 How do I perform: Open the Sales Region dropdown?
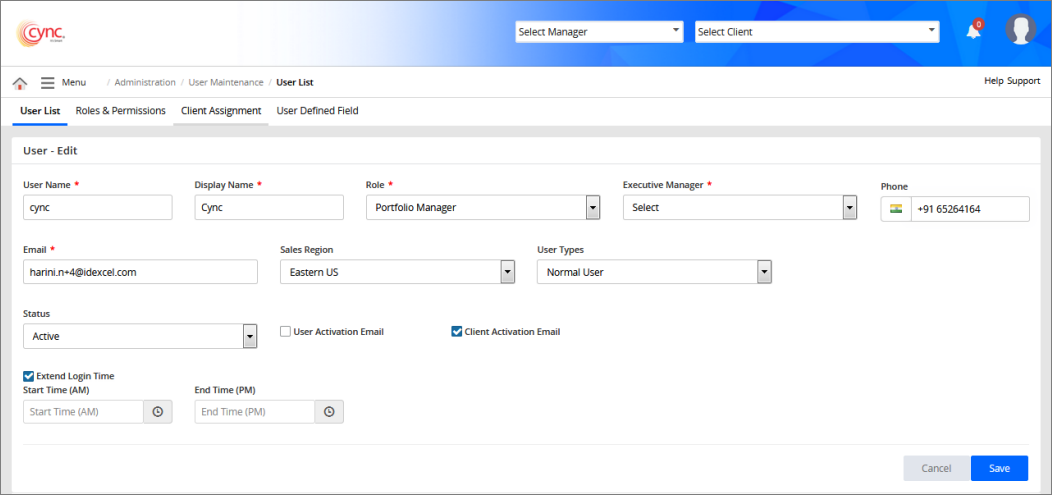[507, 272]
